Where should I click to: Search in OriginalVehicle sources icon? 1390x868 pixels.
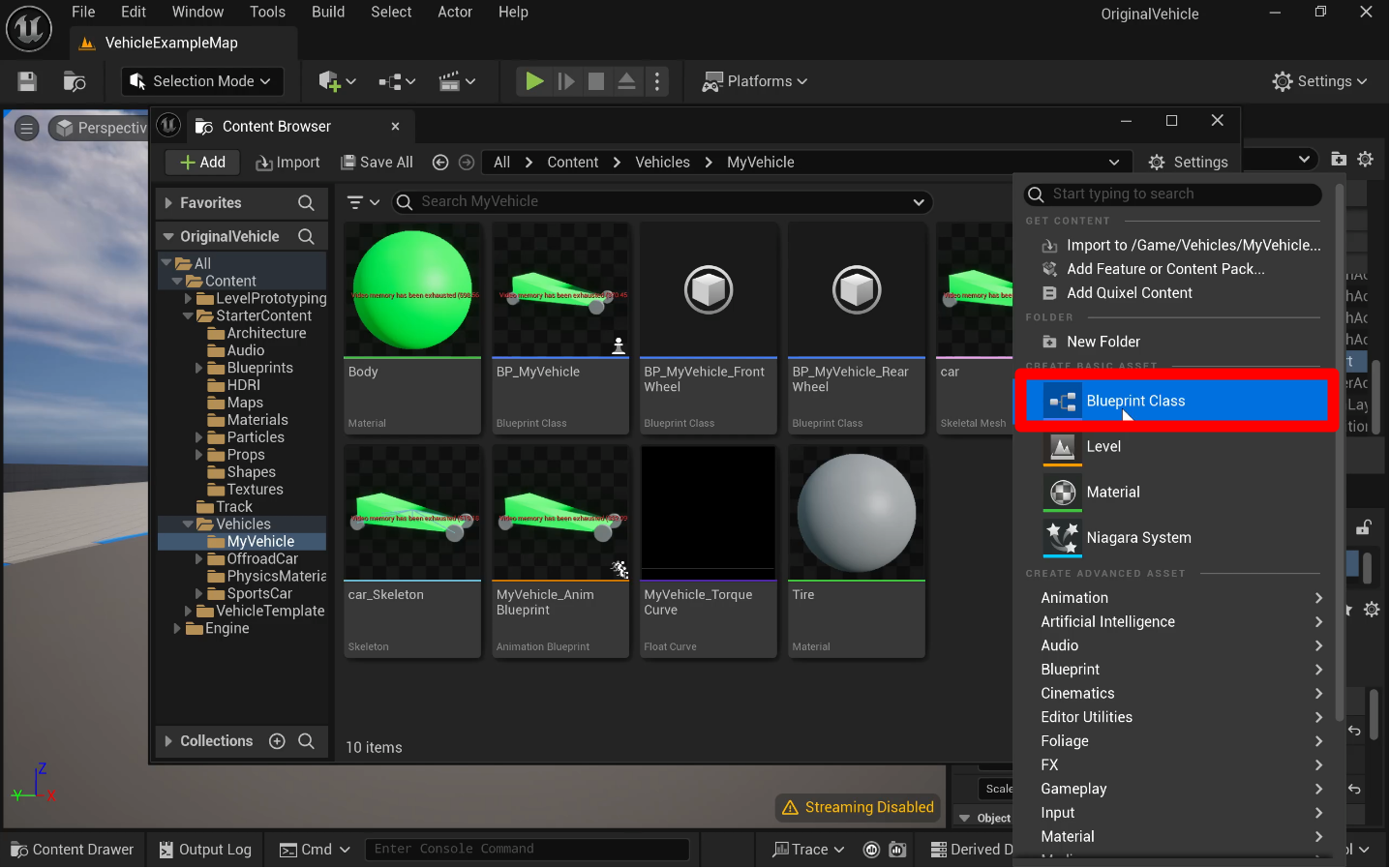(306, 236)
